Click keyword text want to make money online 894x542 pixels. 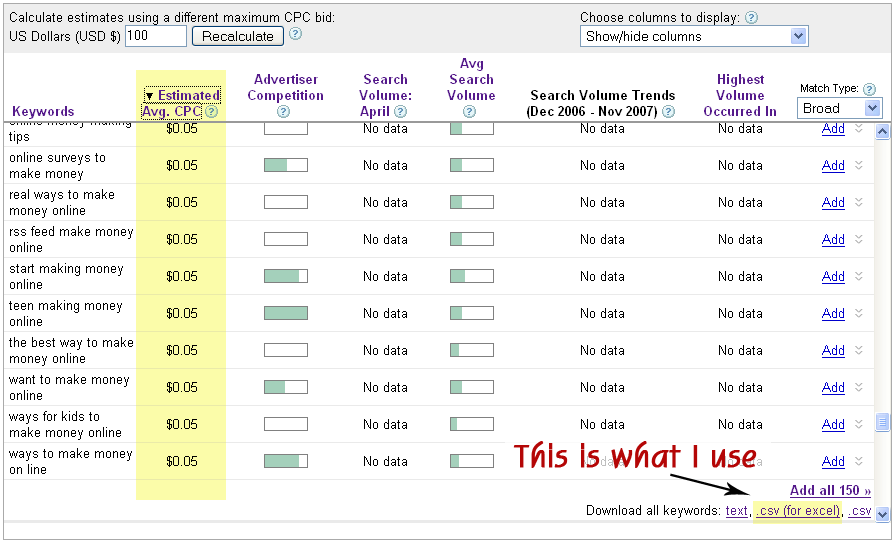click(x=69, y=388)
